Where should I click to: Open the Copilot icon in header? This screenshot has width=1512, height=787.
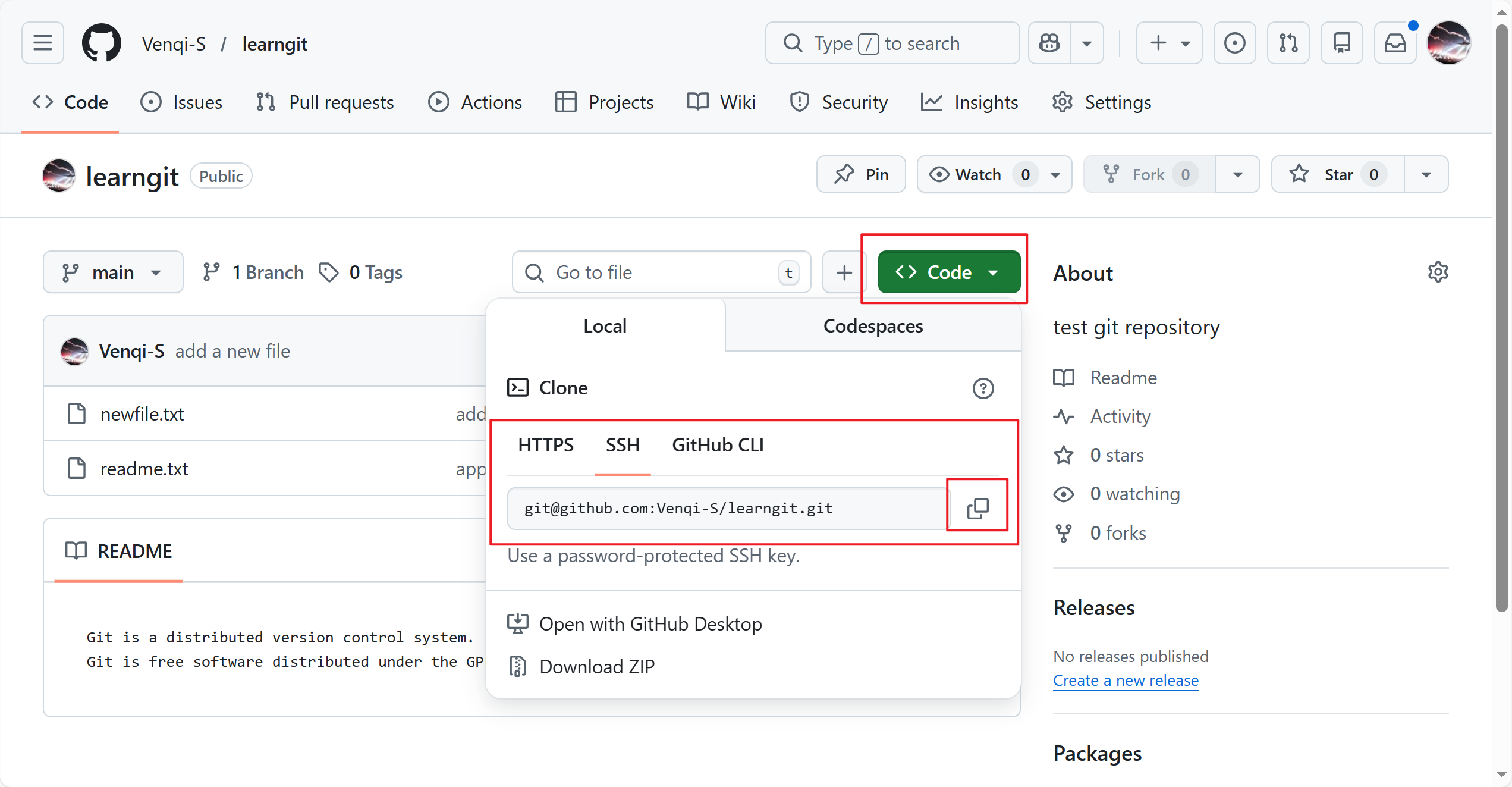point(1049,43)
